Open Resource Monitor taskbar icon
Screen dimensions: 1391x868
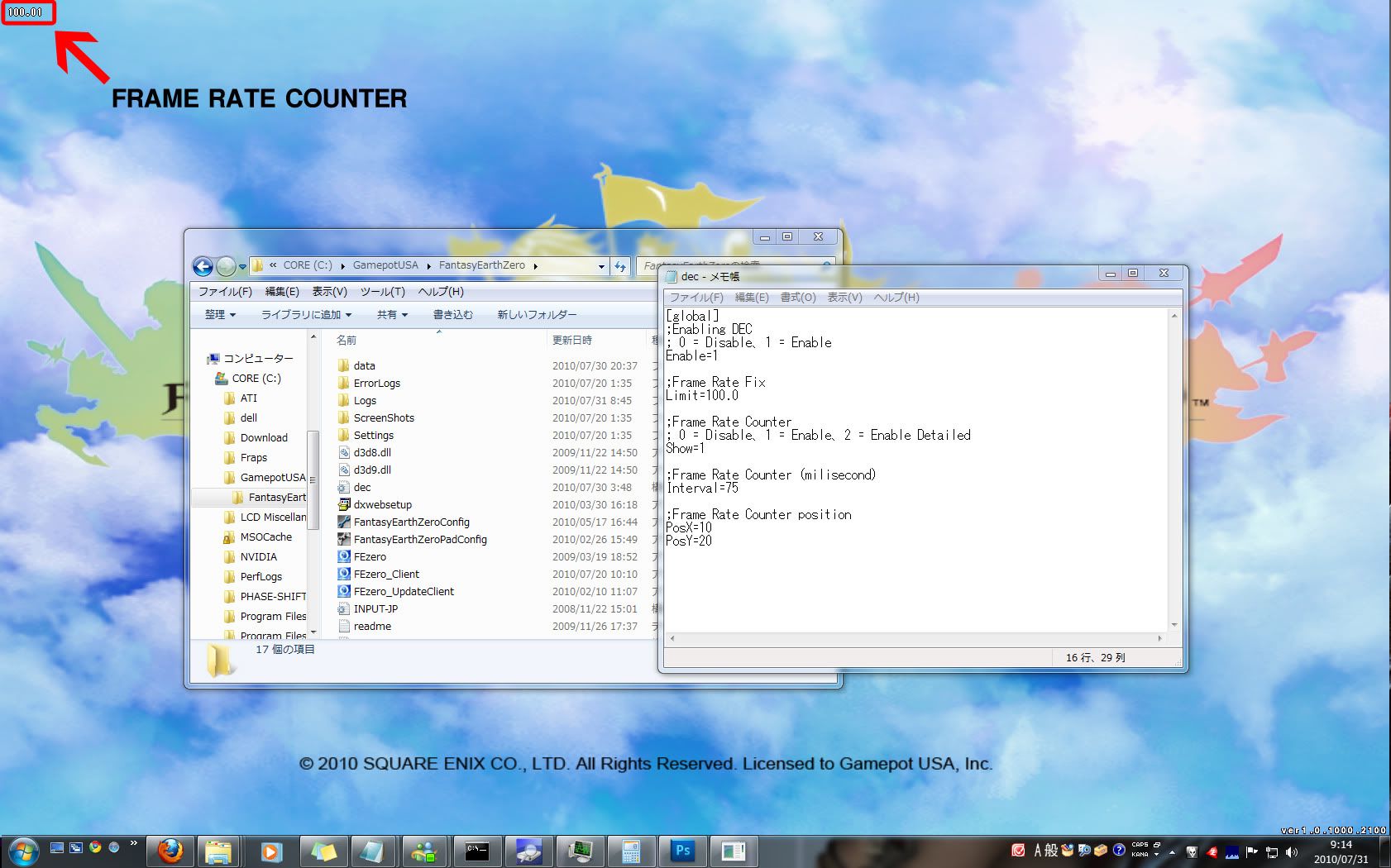point(580,851)
